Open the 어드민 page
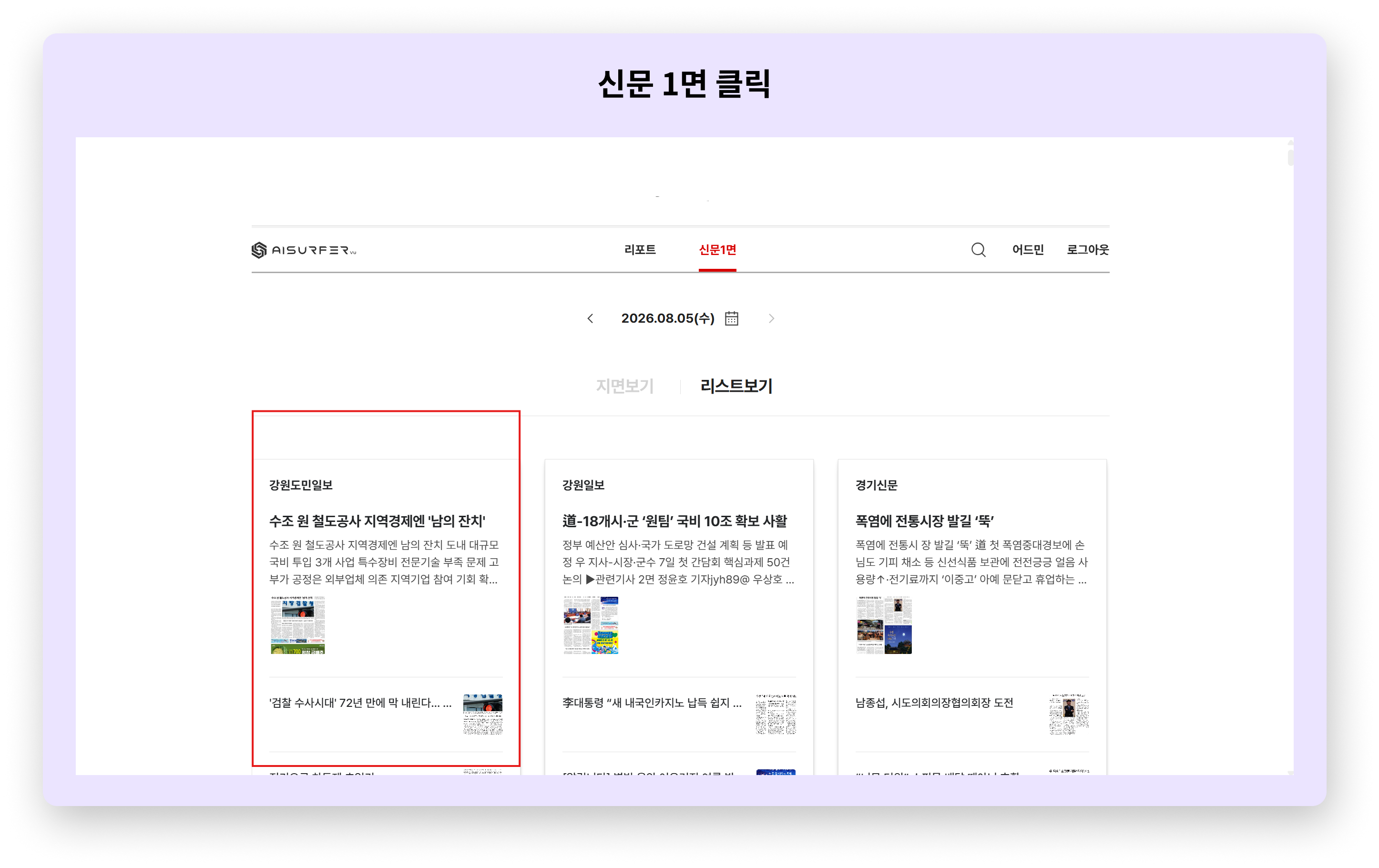1379x868 pixels. [x=1027, y=250]
